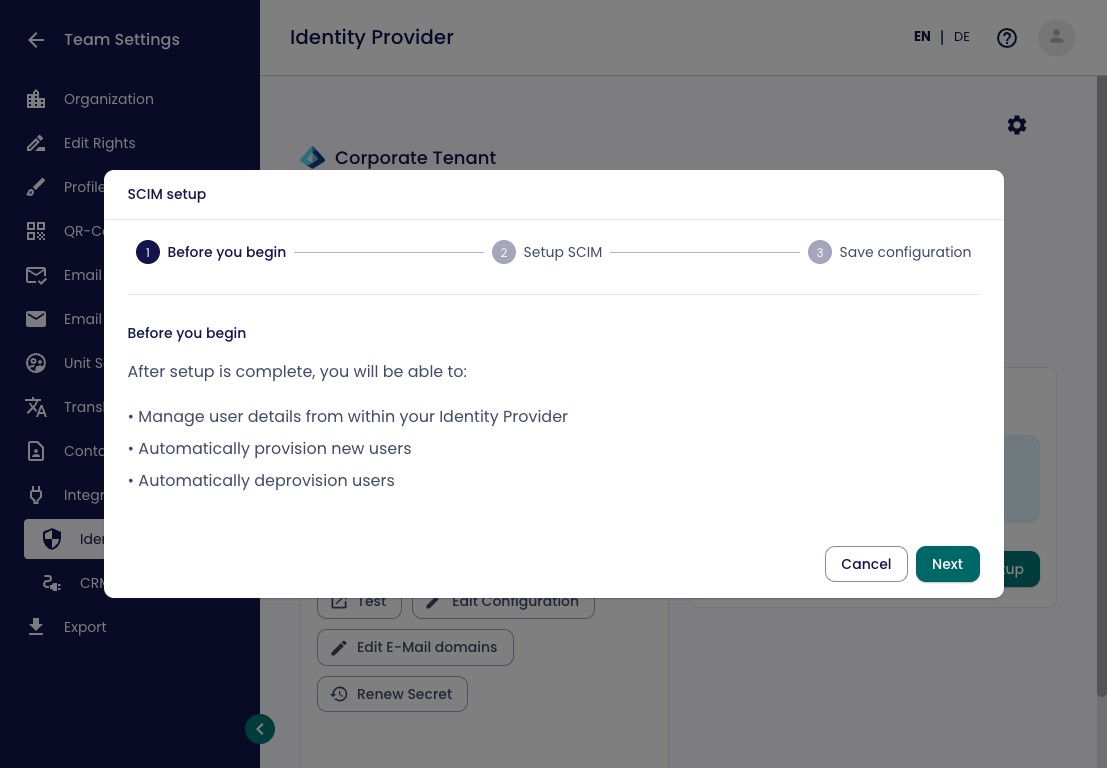Click the Renew Secret button
Screen dimensions: 1107x768
(x=393, y=694)
